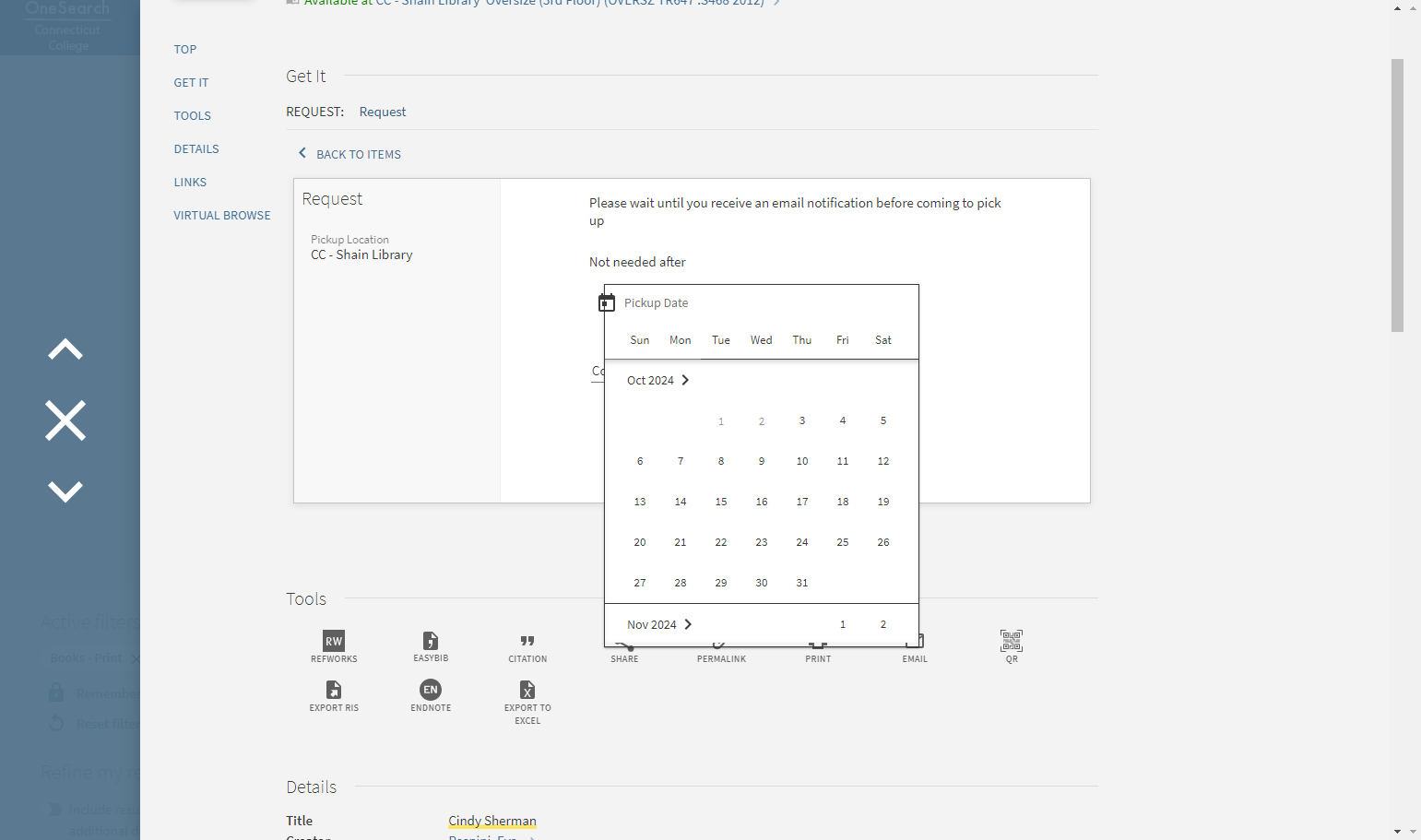Export record to Excel
Screen dimensions: 1421x840
527,703
